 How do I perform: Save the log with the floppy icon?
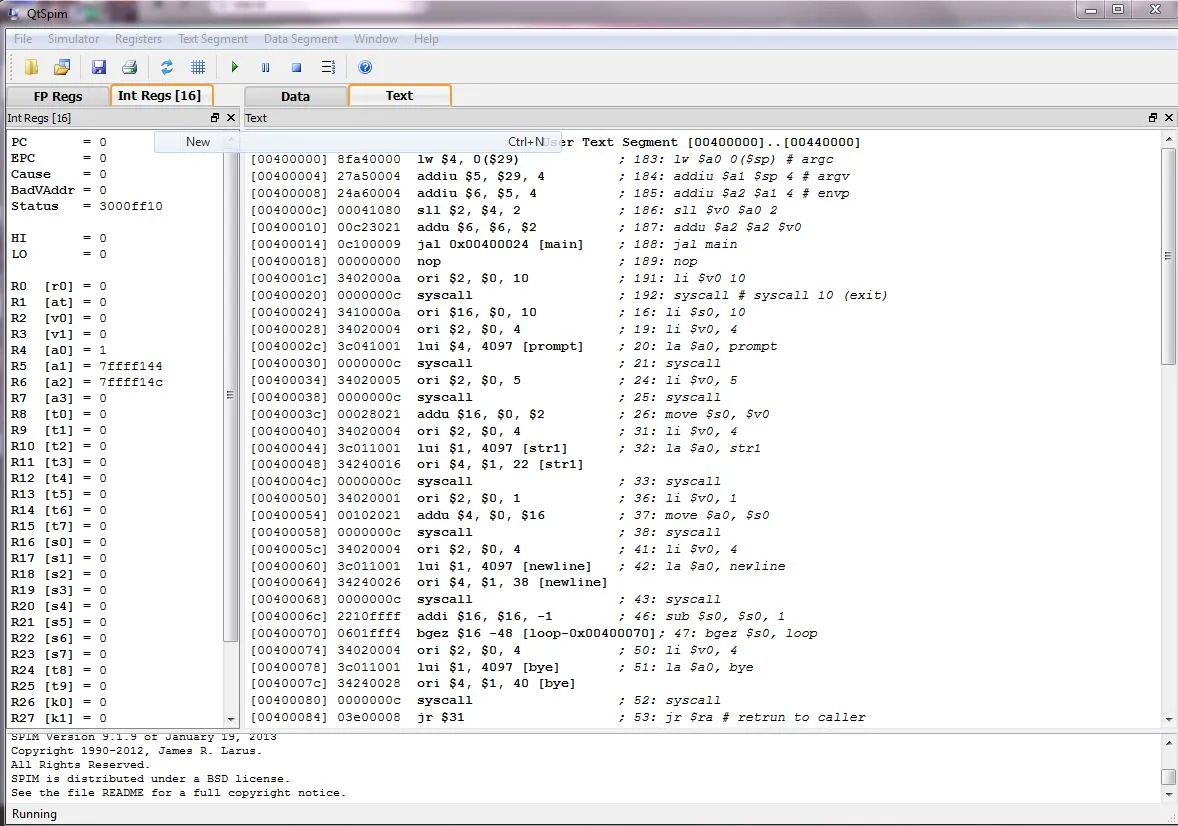pos(99,67)
